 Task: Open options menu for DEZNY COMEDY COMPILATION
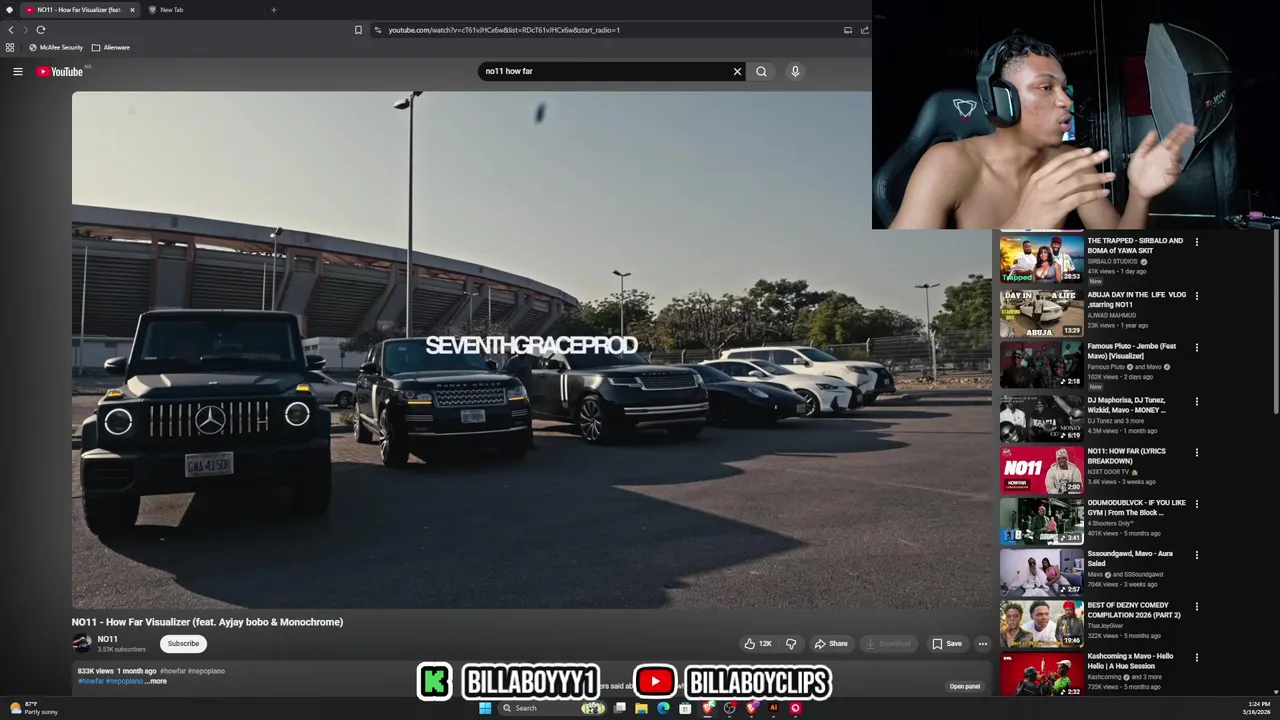pos(1196,607)
